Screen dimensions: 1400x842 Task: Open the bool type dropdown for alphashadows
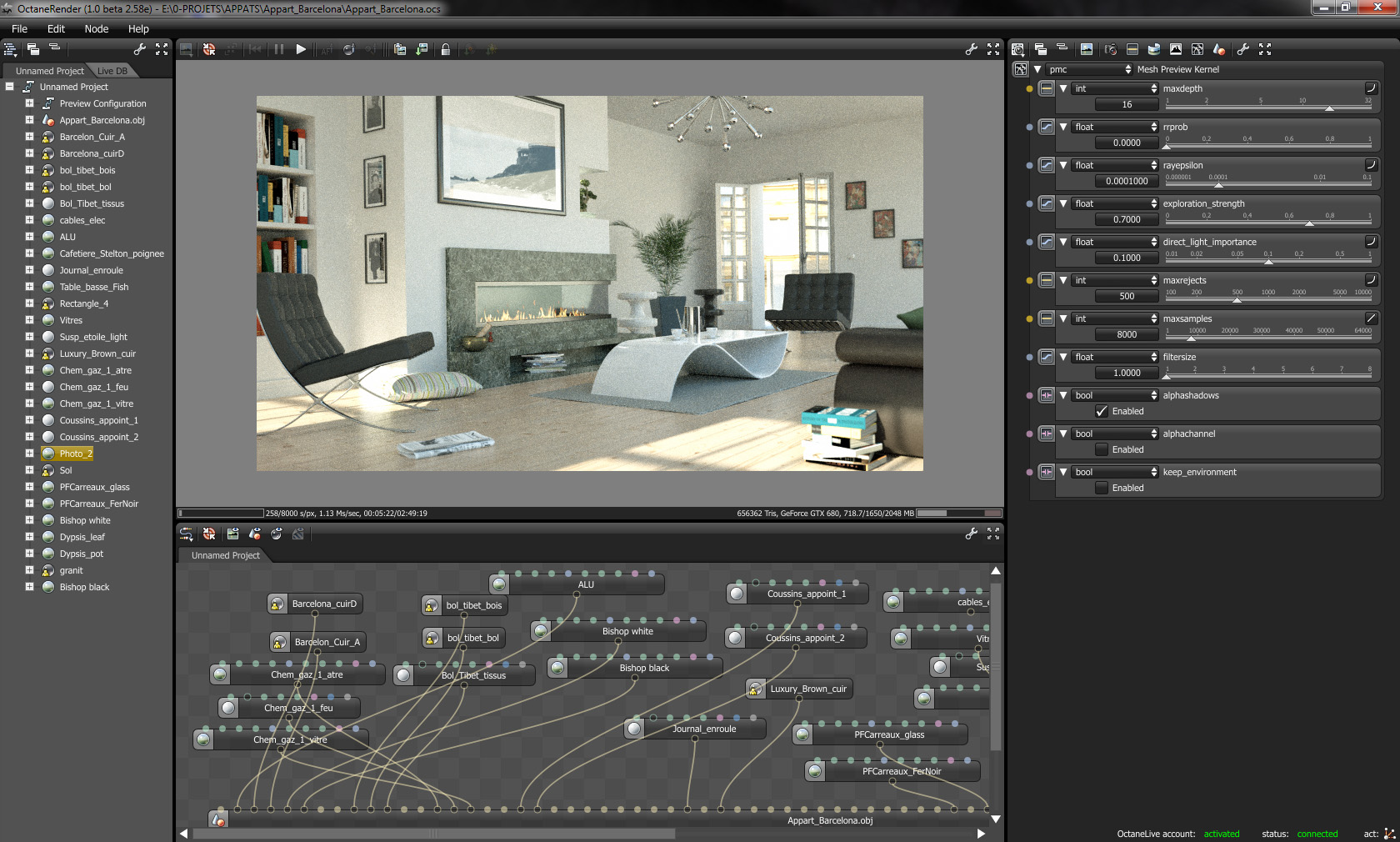1115,395
